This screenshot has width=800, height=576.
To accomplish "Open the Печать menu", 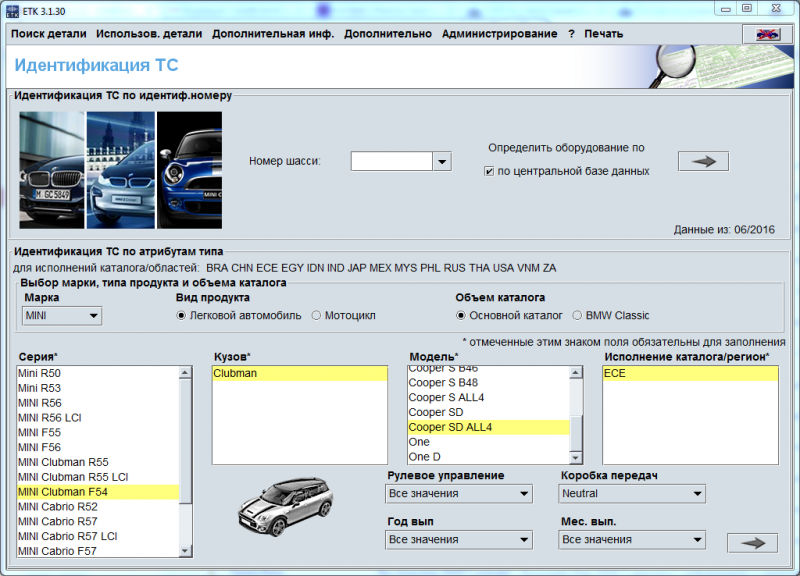I will tap(604, 34).
